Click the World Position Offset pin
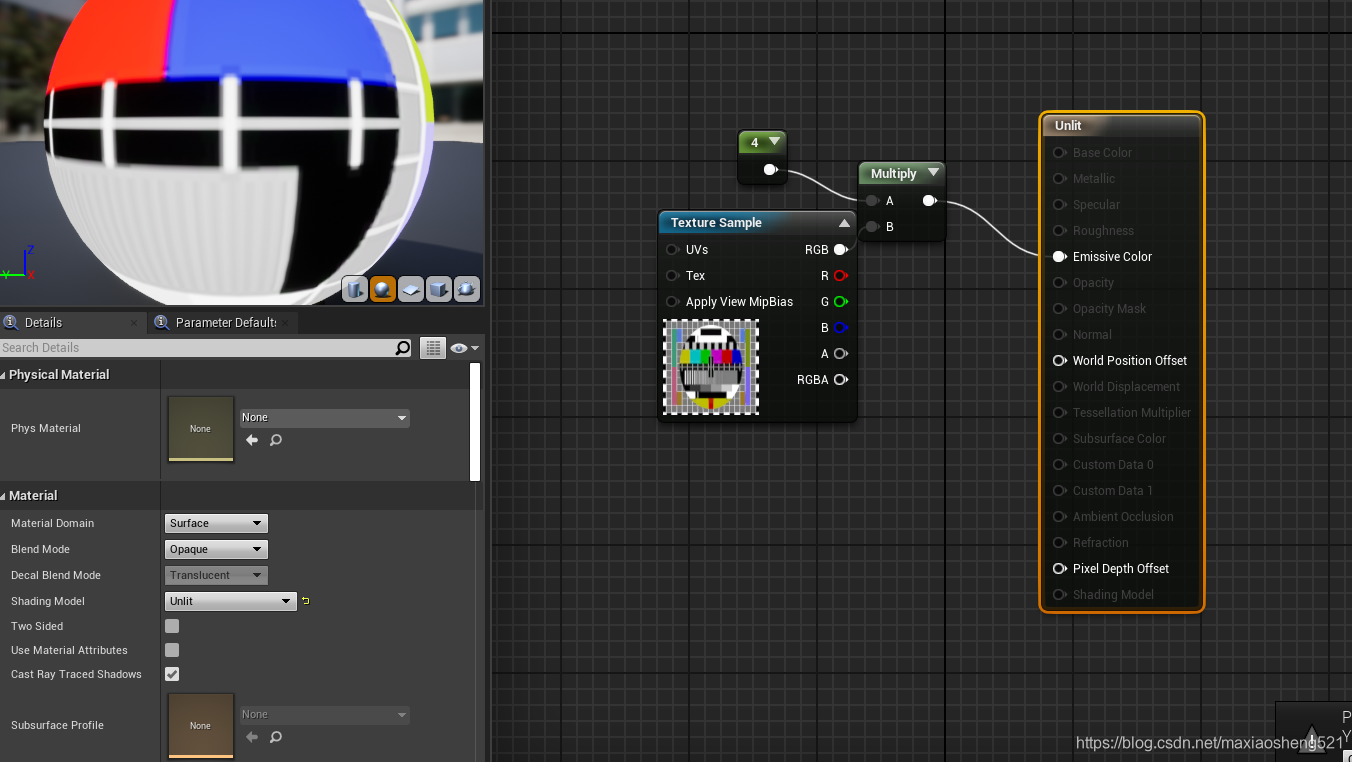The image size is (1352, 762). (x=1059, y=361)
